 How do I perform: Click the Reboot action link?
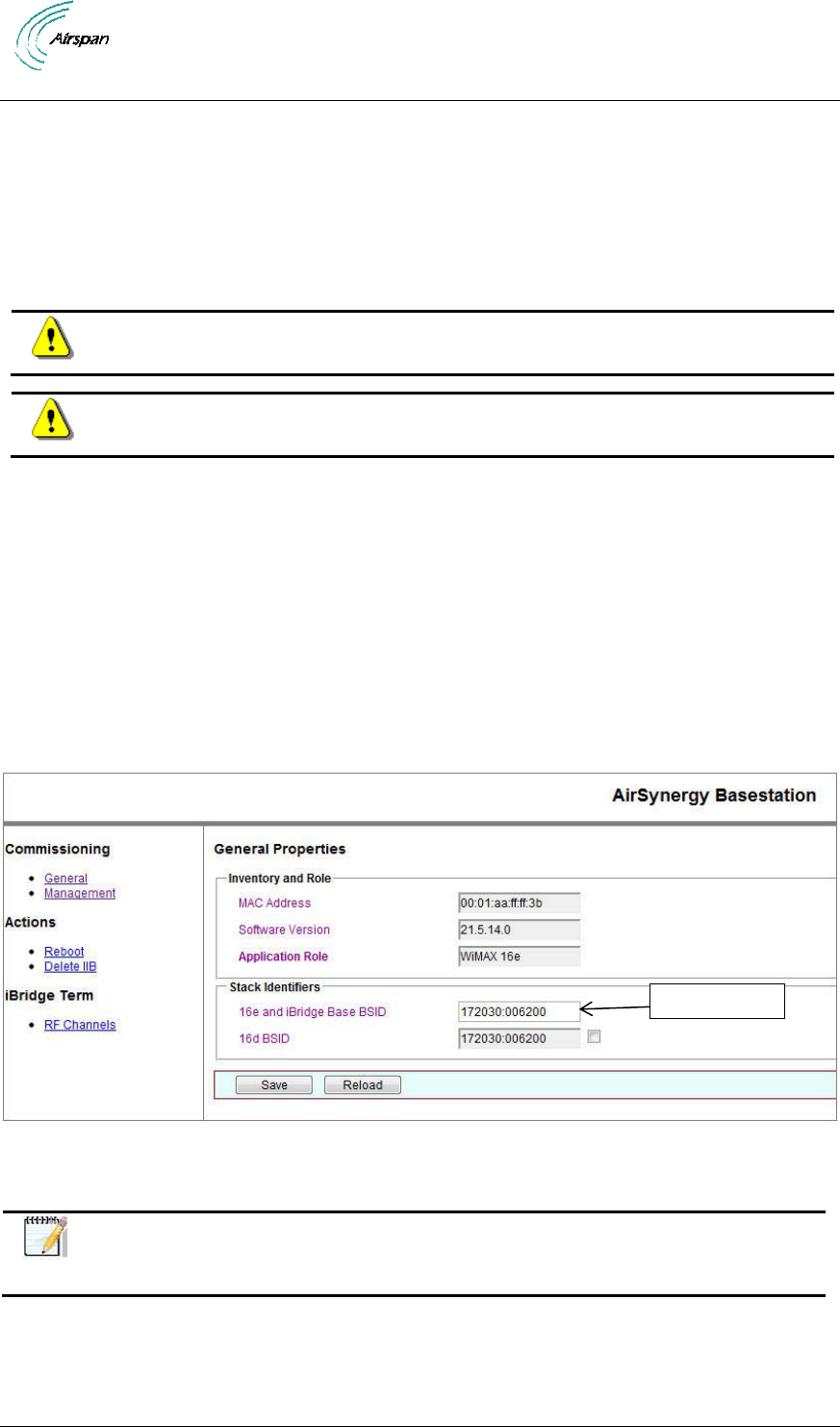pos(64,952)
